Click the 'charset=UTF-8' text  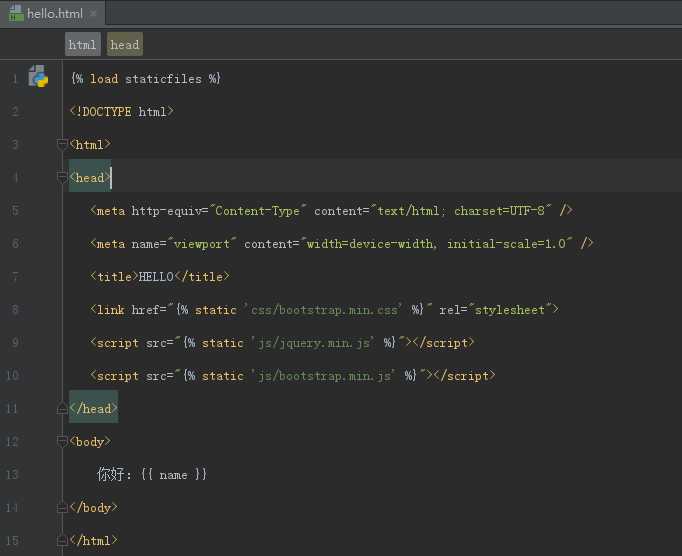pyautogui.click(x=499, y=211)
